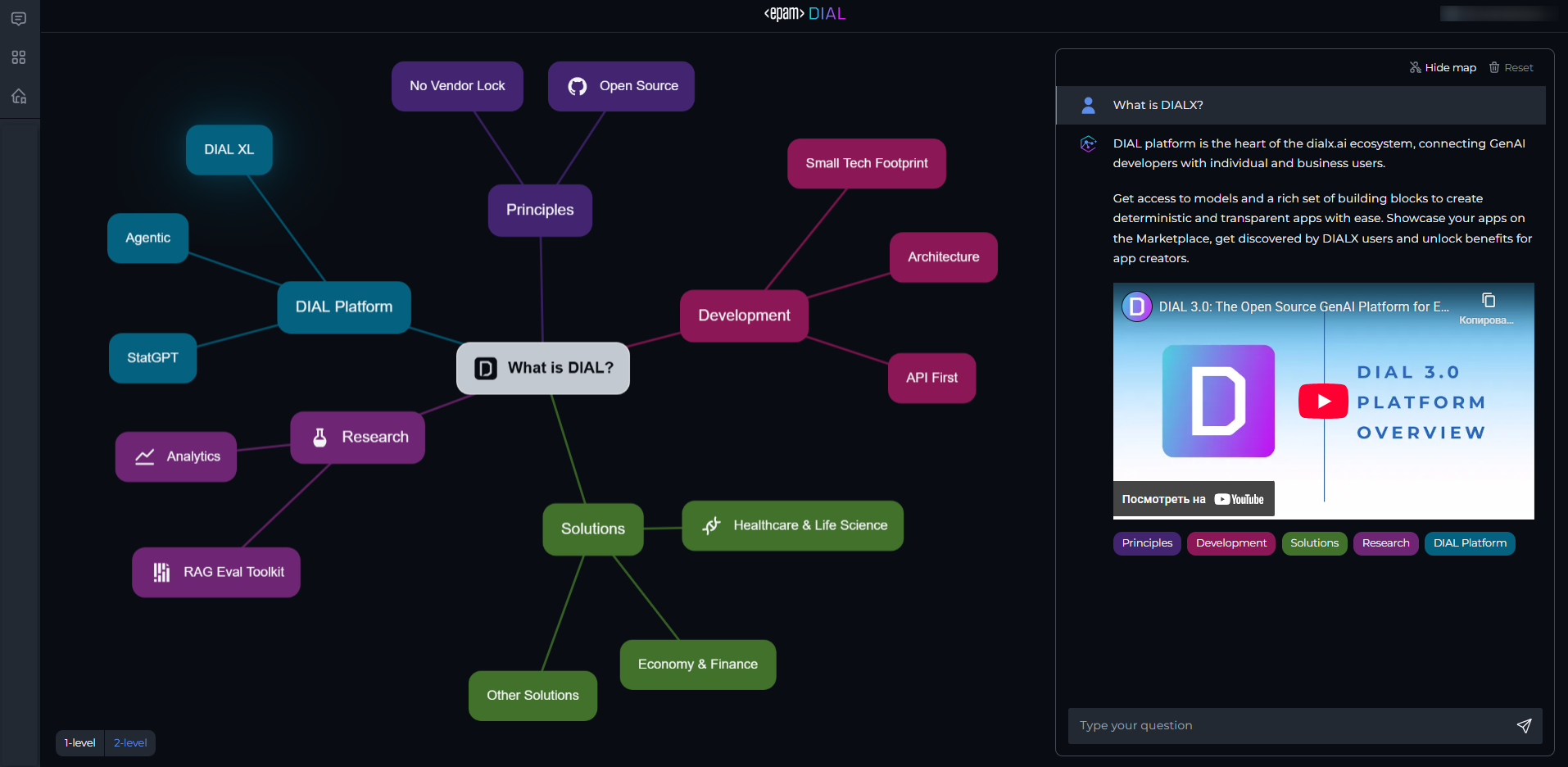1568x767 pixels.
Task: Switch to 2-level map view
Action: [x=130, y=743]
